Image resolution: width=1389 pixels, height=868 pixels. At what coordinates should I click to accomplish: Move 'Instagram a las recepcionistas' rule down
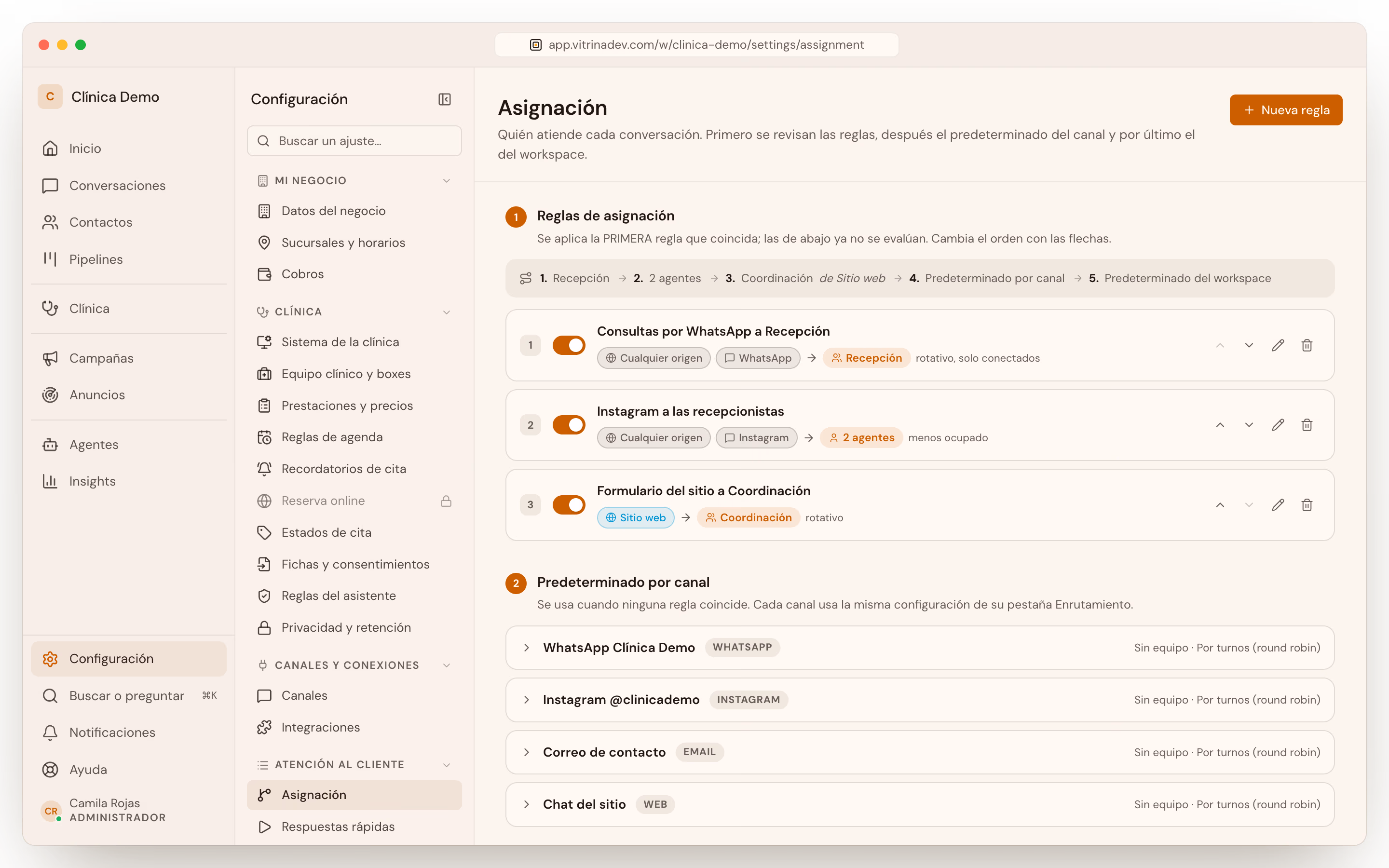tap(1249, 425)
